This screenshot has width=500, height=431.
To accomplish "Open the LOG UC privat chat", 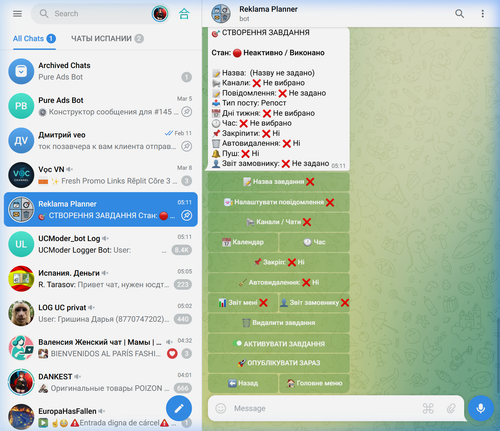I will click(x=101, y=313).
